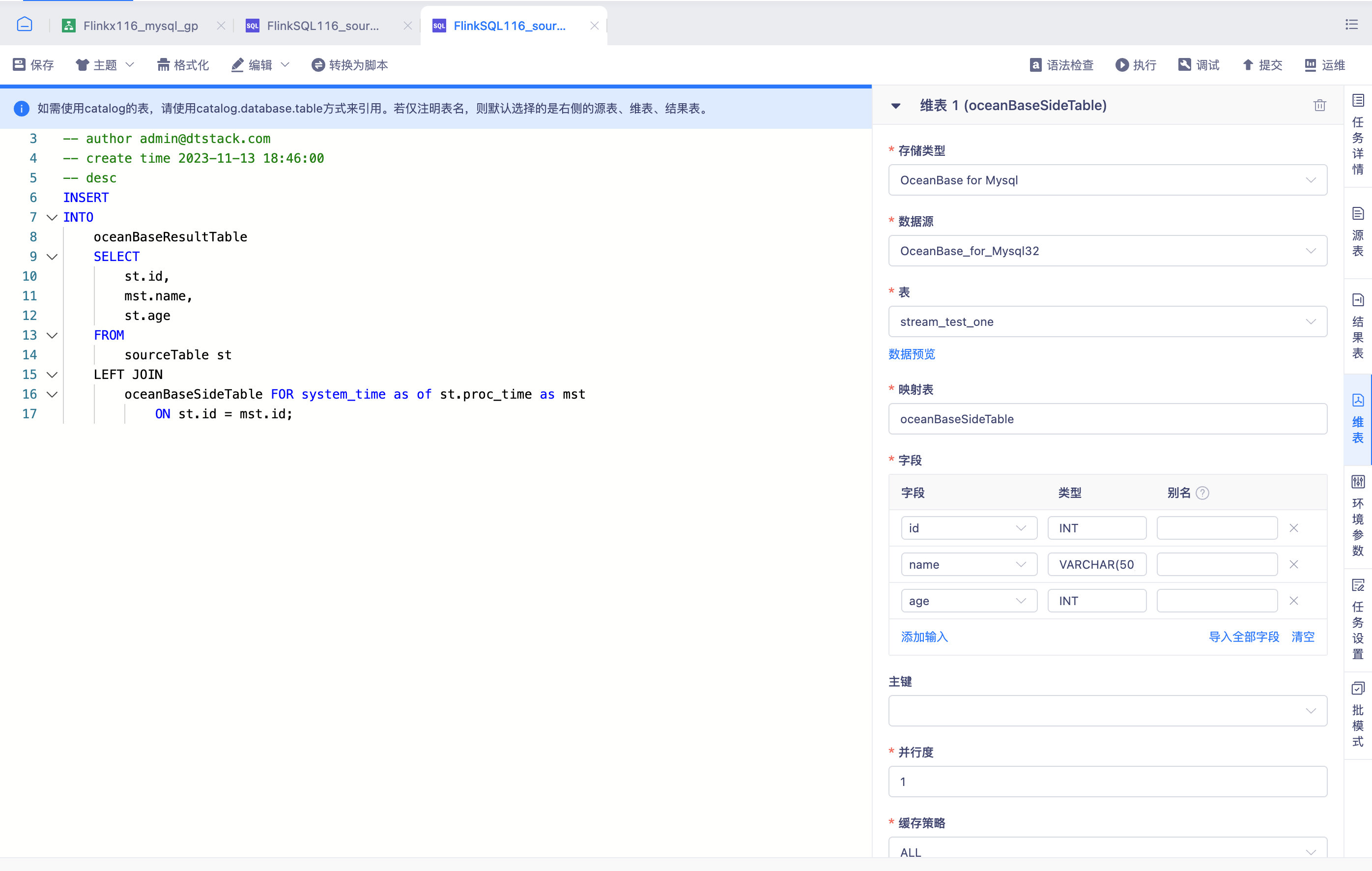1372x871 pixels.
Task: Click the info icon in catalog notice
Action: [21, 108]
